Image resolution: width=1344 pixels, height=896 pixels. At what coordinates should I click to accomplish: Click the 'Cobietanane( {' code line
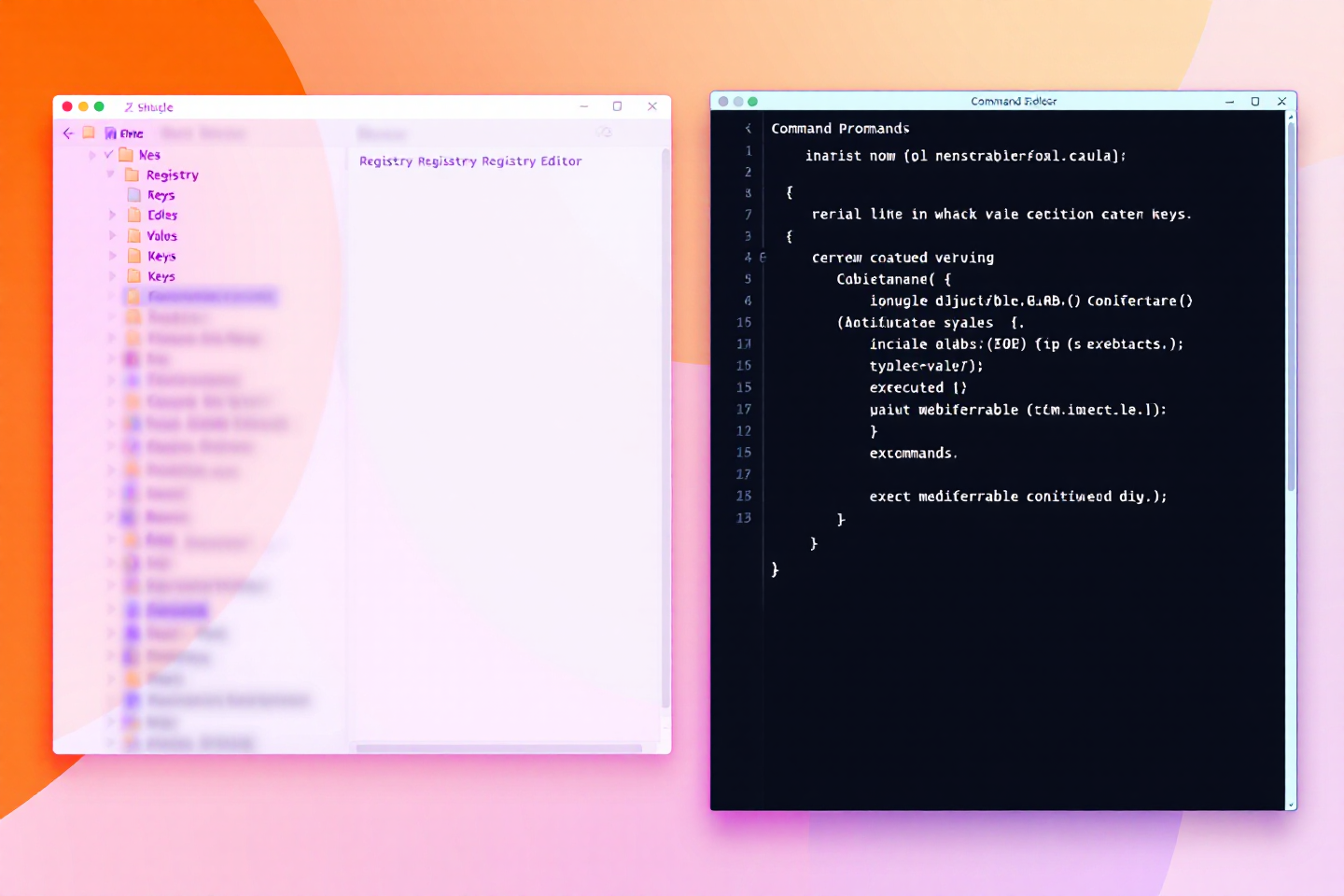point(894,279)
